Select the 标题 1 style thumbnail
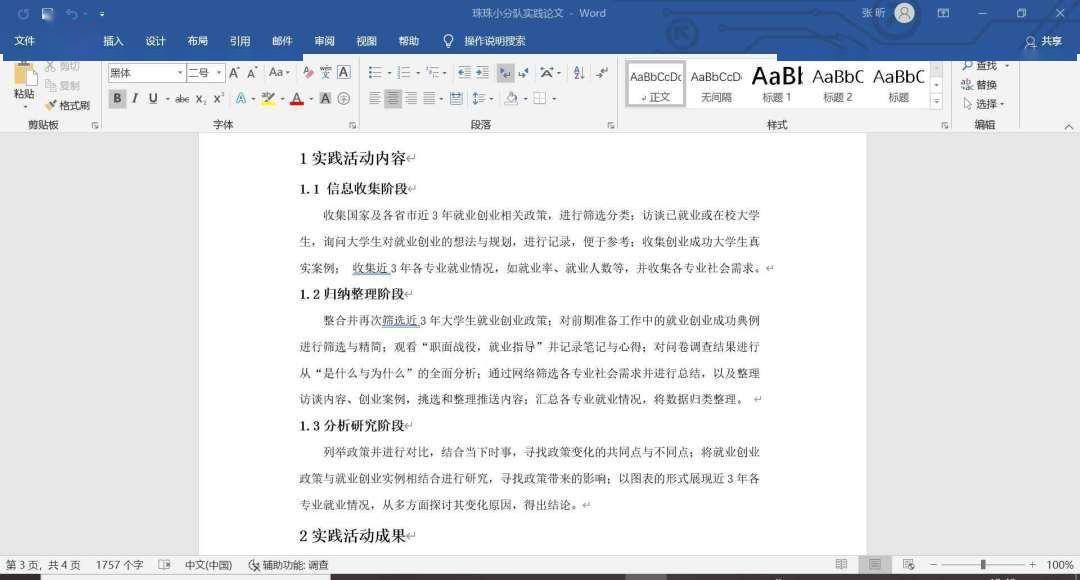This screenshot has width=1080, height=580. (777, 85)
